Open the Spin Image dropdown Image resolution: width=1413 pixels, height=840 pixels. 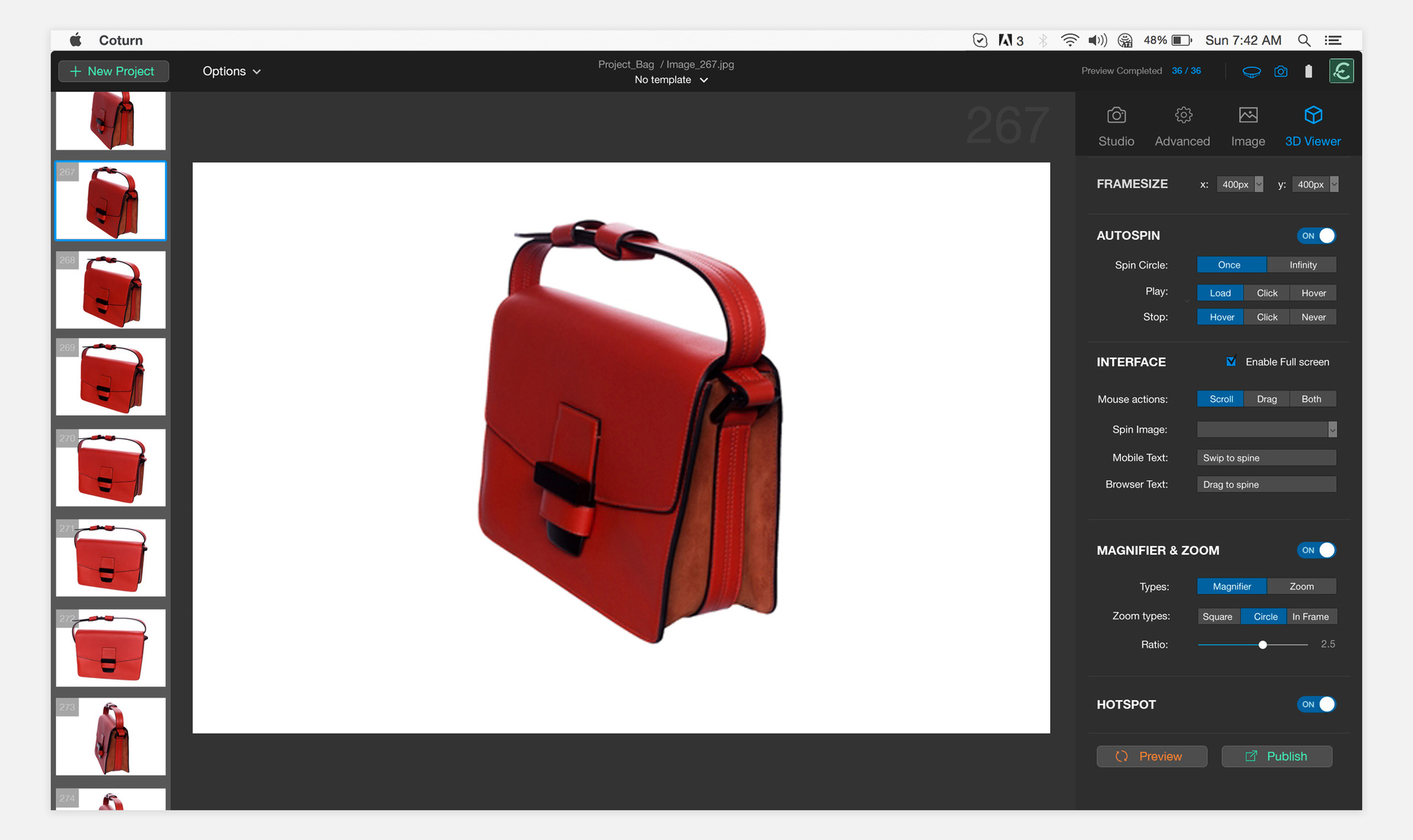pos(1267,430)
